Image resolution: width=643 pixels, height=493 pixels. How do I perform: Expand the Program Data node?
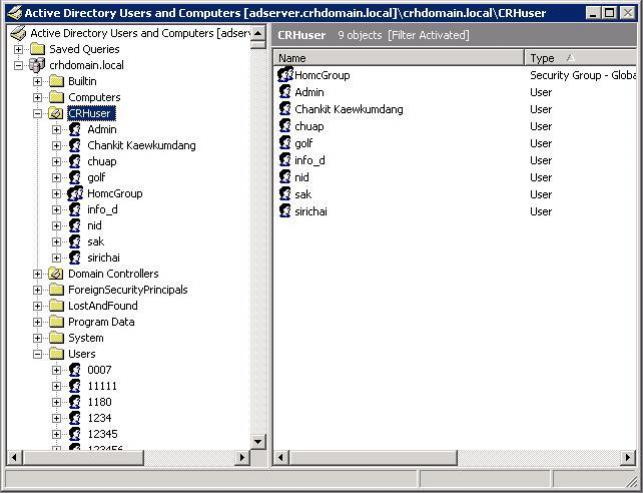[x=37, y=322]
